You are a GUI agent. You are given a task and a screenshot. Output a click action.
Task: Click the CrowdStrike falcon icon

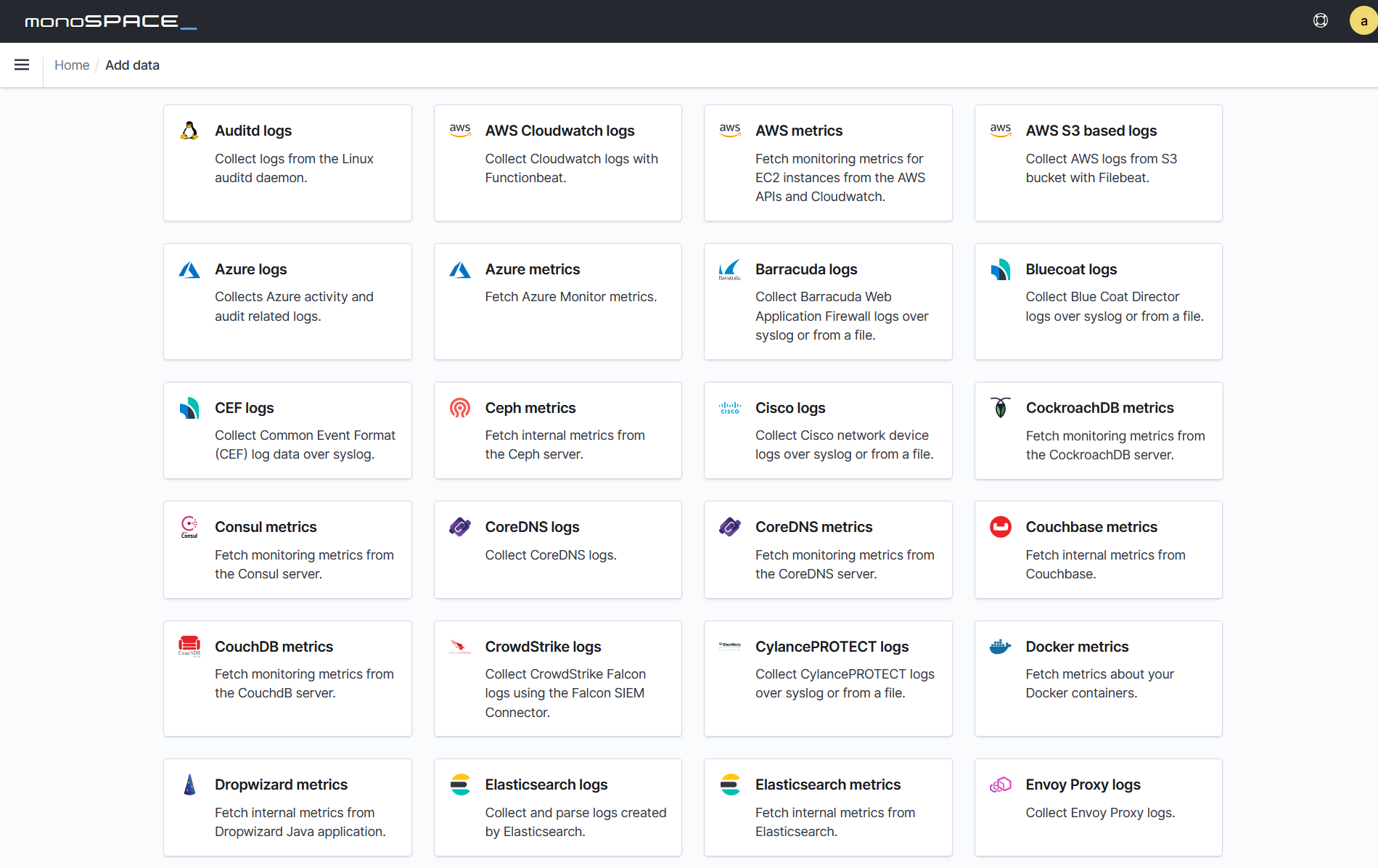(460, 646)
